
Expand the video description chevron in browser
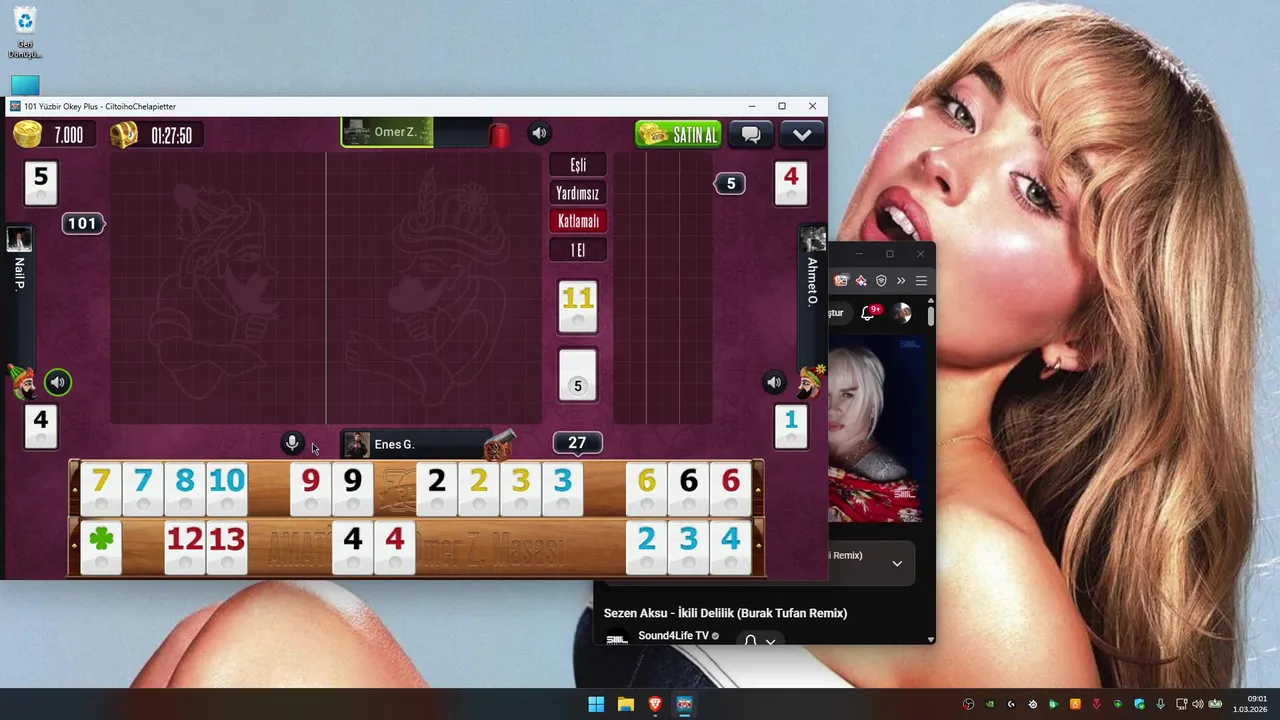click(x=897, y=563)
